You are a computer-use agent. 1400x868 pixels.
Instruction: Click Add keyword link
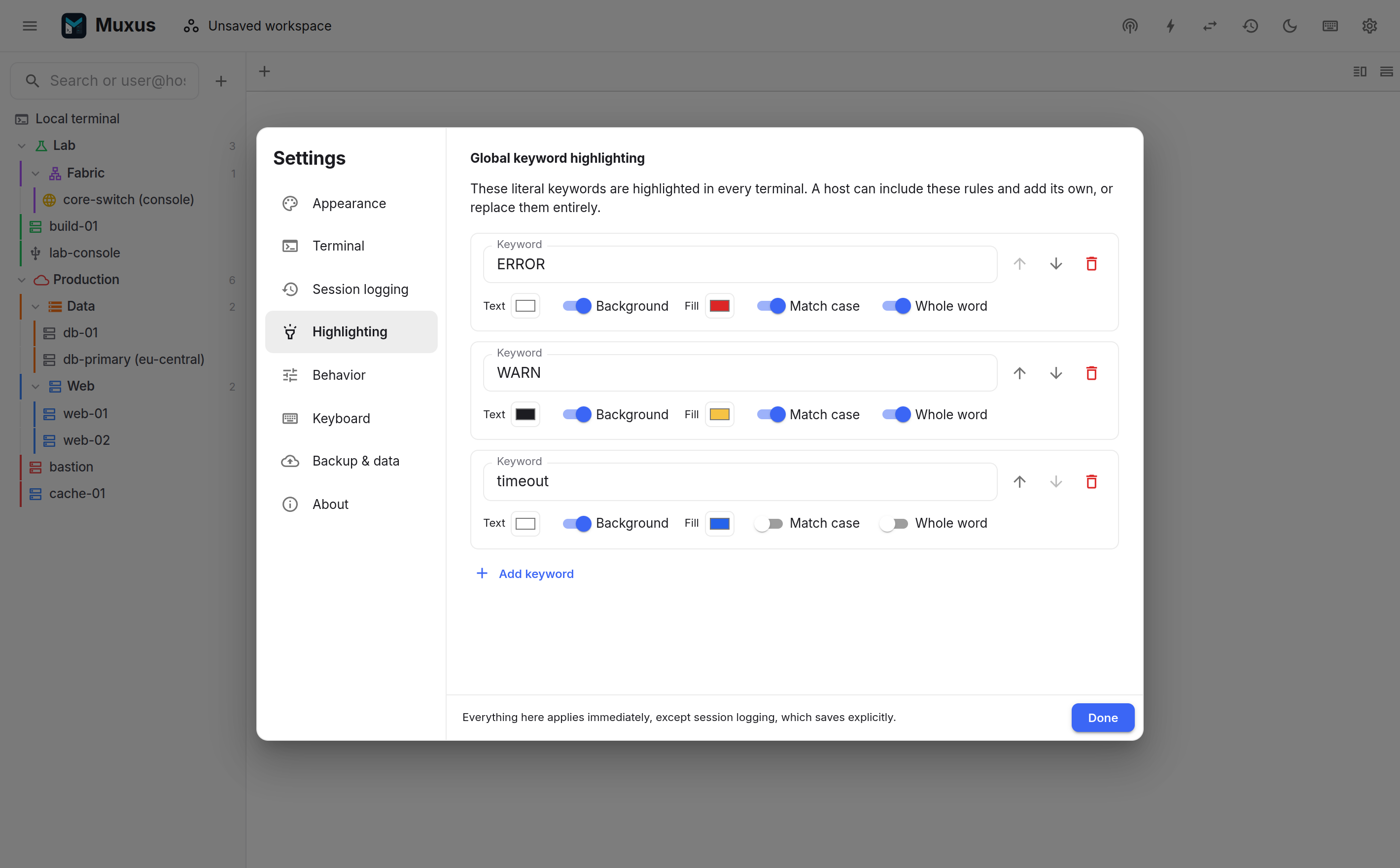[x=525, y=574]
